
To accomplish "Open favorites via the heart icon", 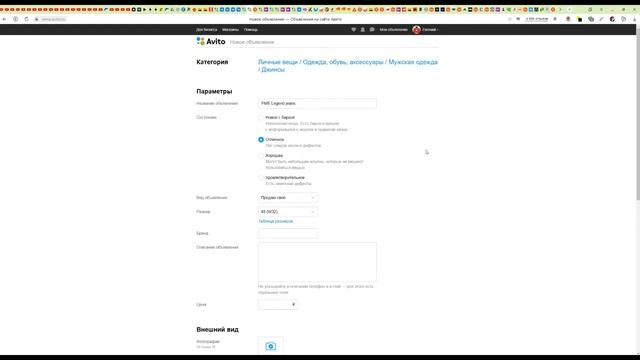I will pos(353,29).
